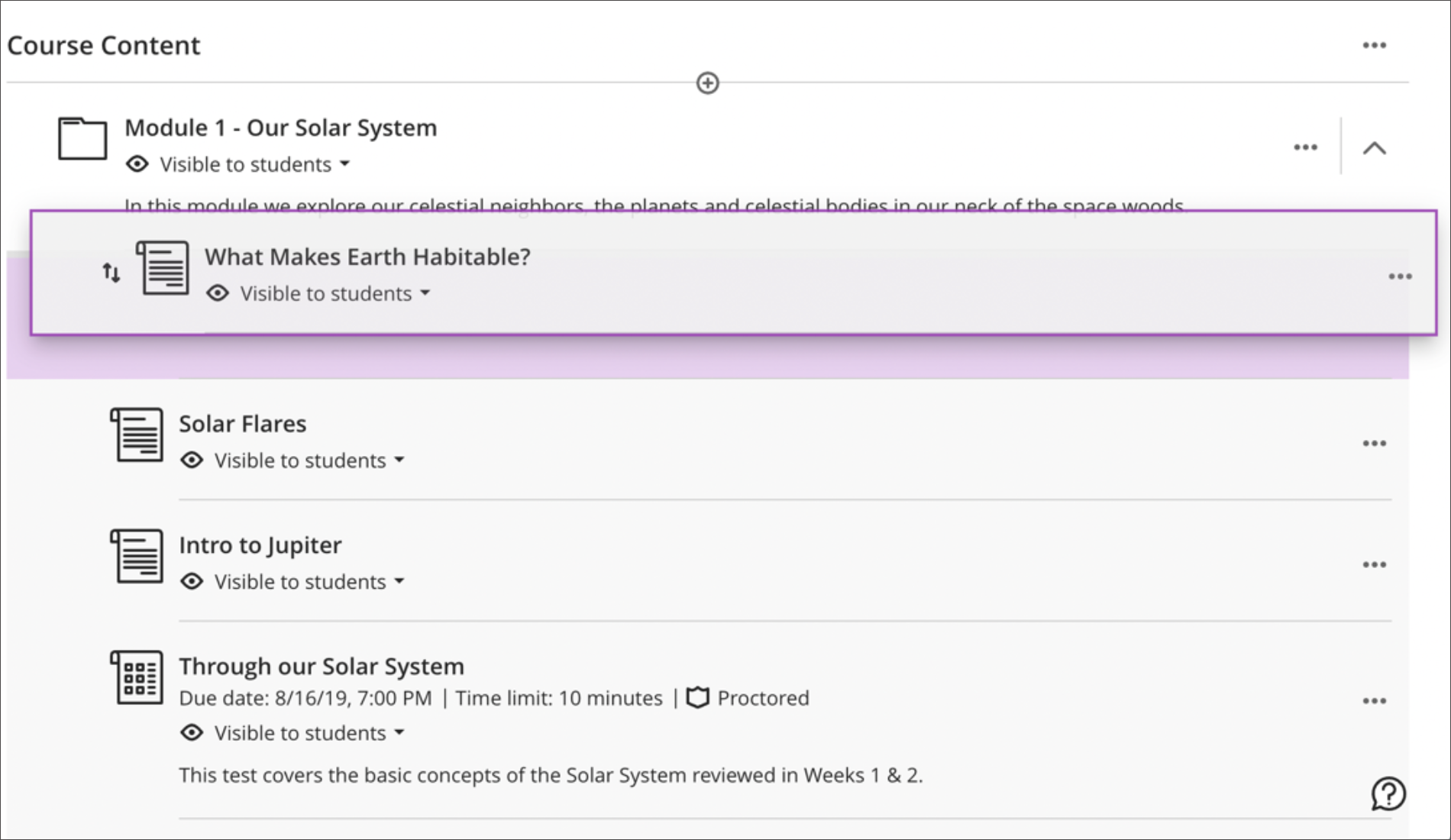
Task: Click the plus icon to add content
Action: [x=707, y=82]
